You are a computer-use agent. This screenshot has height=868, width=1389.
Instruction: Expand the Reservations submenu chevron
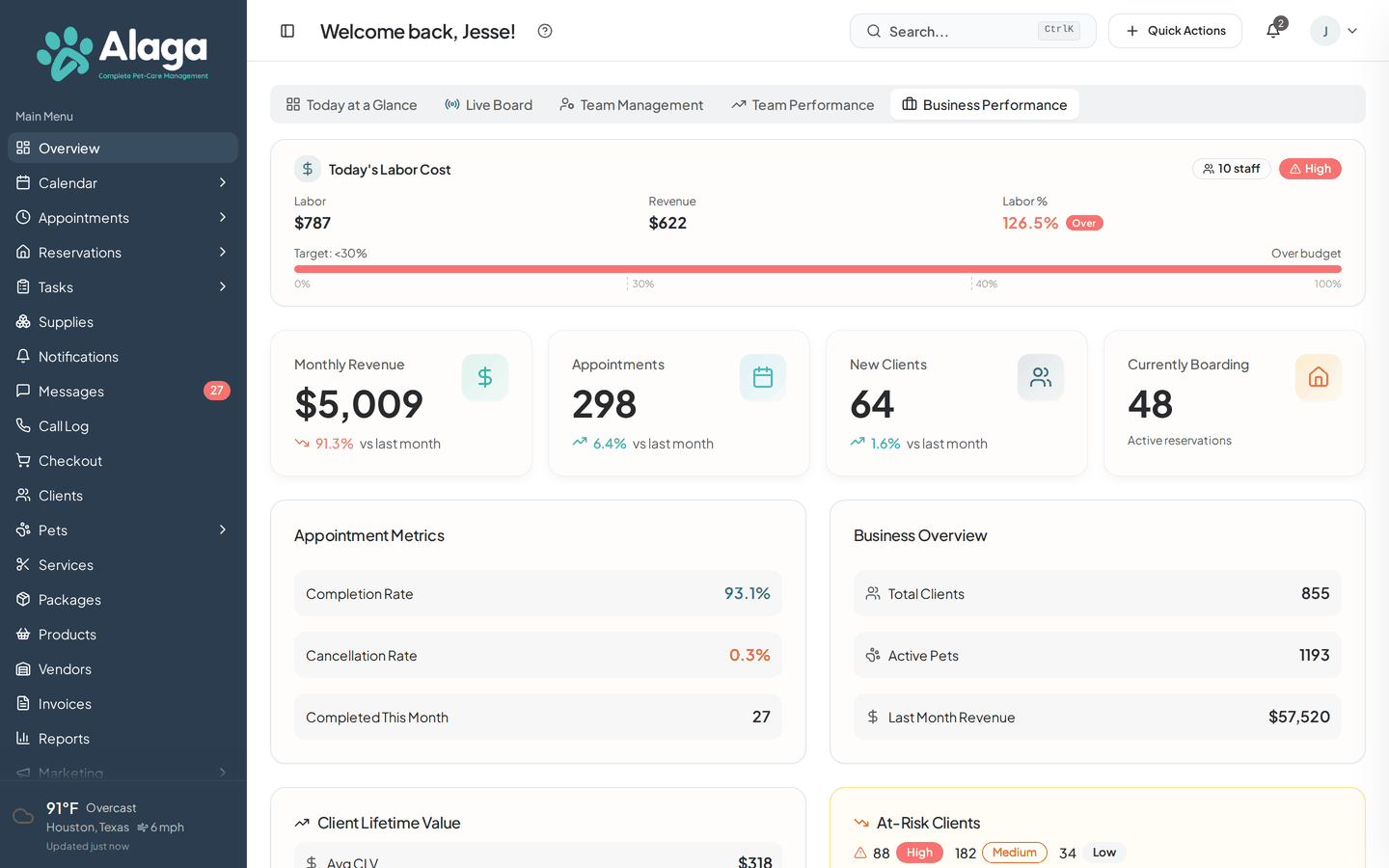[x=223, y=253]
